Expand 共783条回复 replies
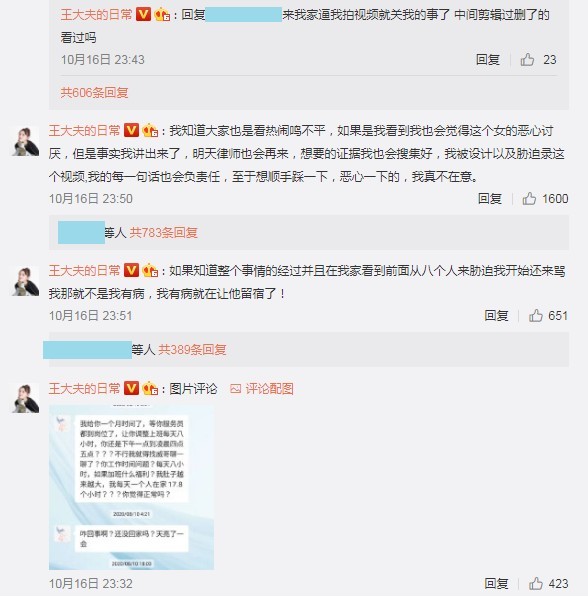Screen dimensions: 588x601 (x=163, y=232)
